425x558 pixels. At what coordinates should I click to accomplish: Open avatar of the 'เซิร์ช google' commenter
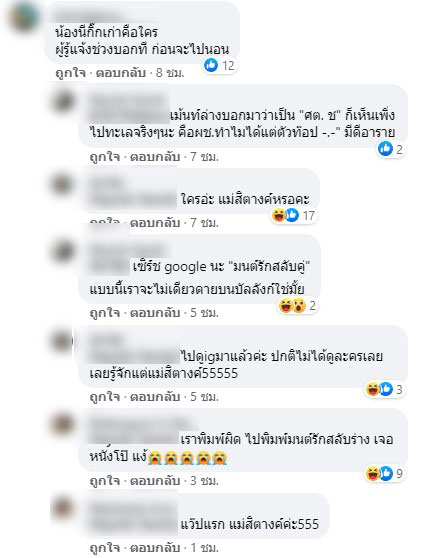point(62,252)
